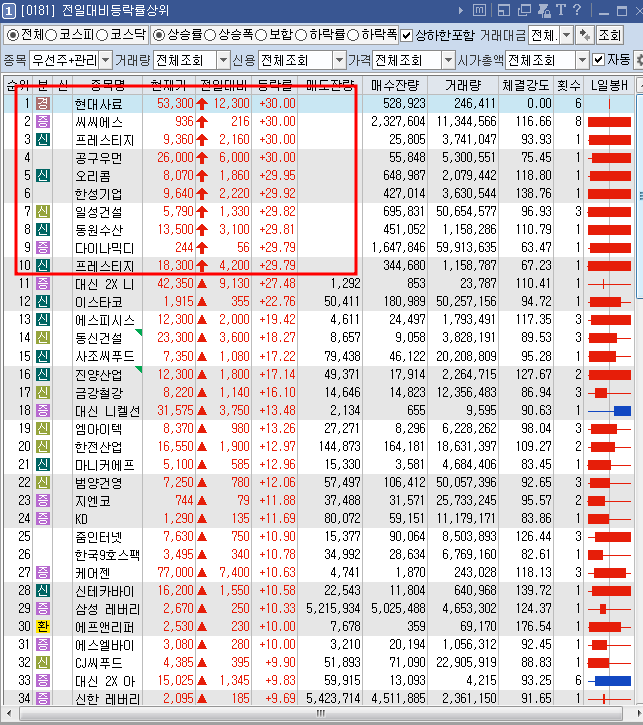Open the 시가총액 전체조회 dropdown
Image resolution: width=643 pixels, height=725 pixels.
[x=582, y=60]
